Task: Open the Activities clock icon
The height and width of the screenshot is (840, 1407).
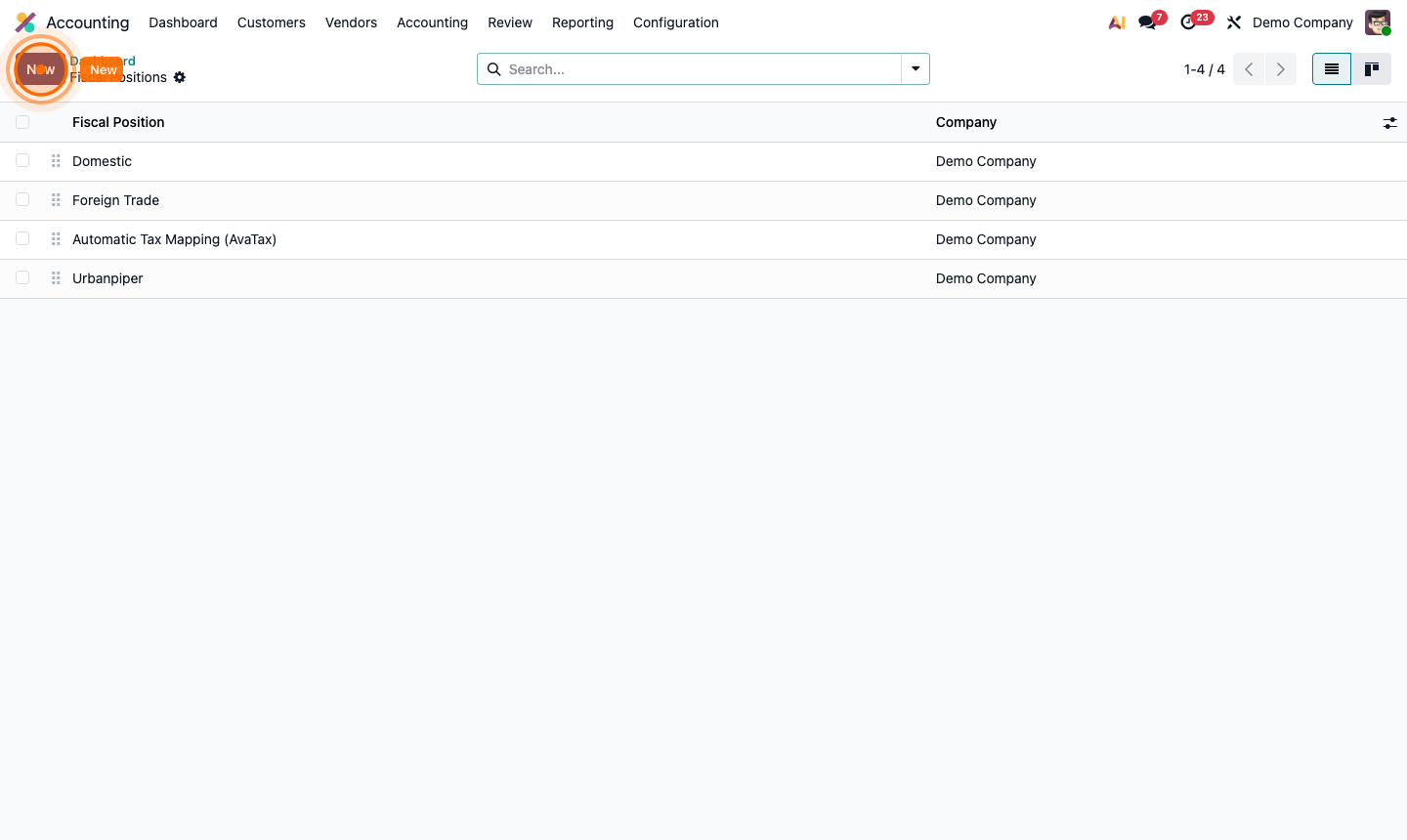Action: click(1189, 21)
